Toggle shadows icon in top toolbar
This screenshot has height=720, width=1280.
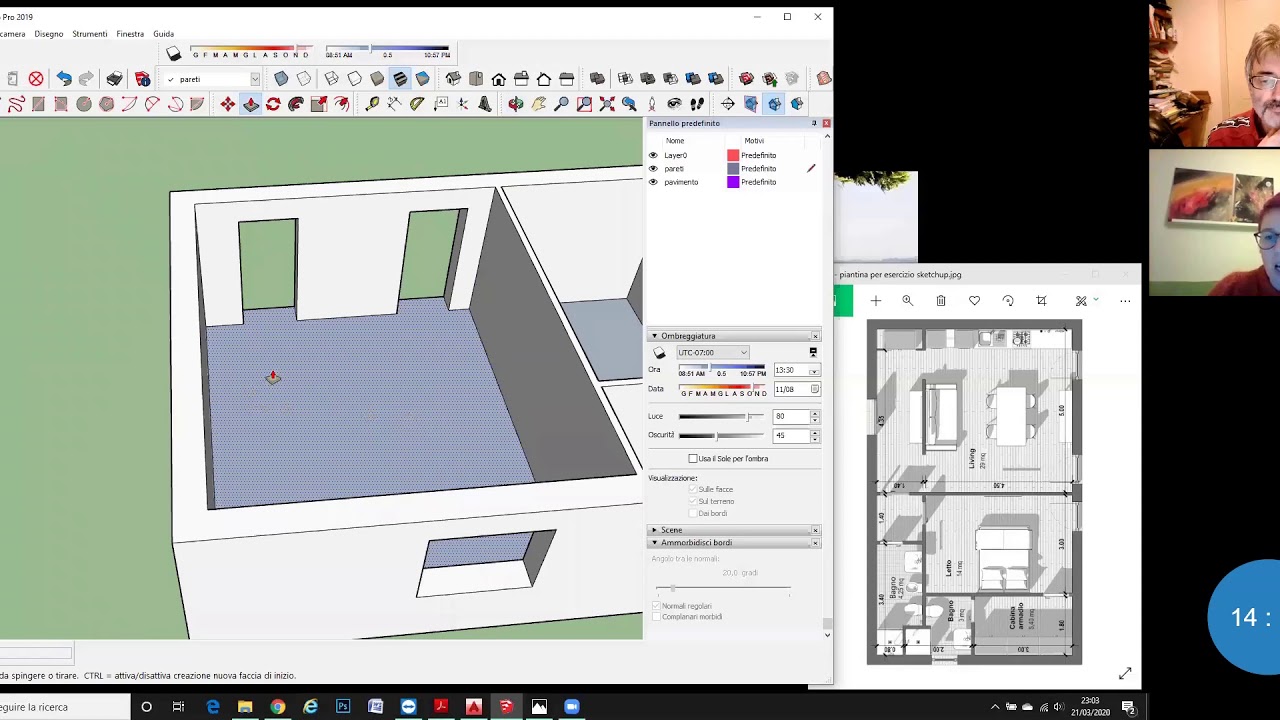pos(174,53)
